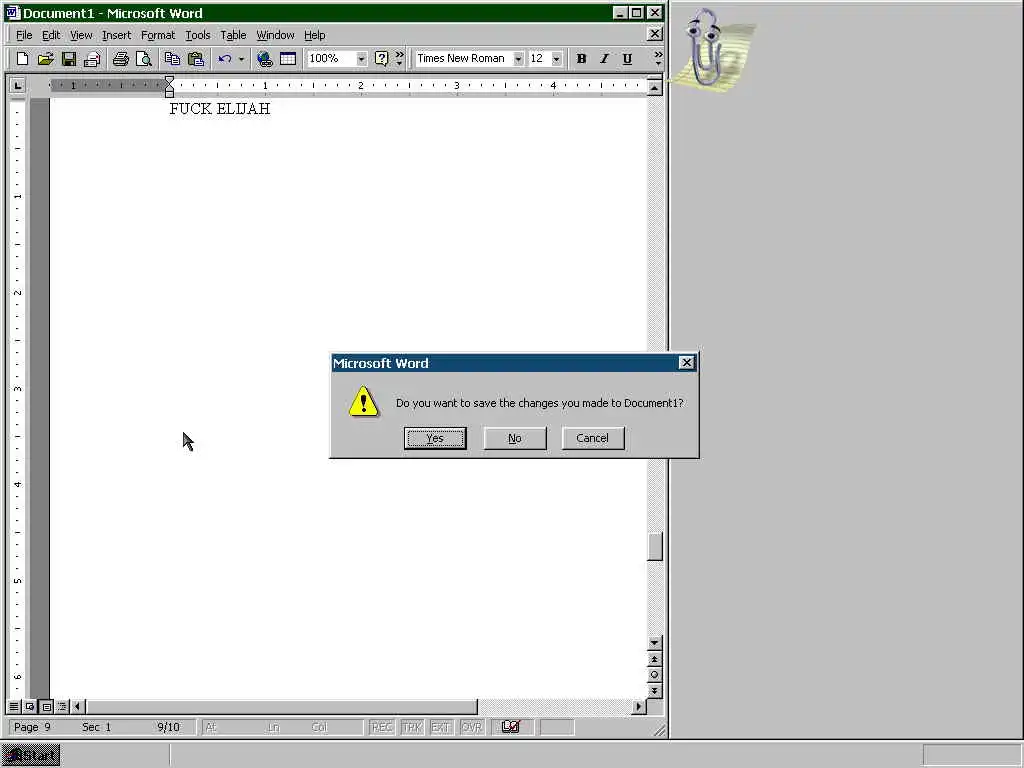
Task: Open the Help menu
Action: coord(315,35)
